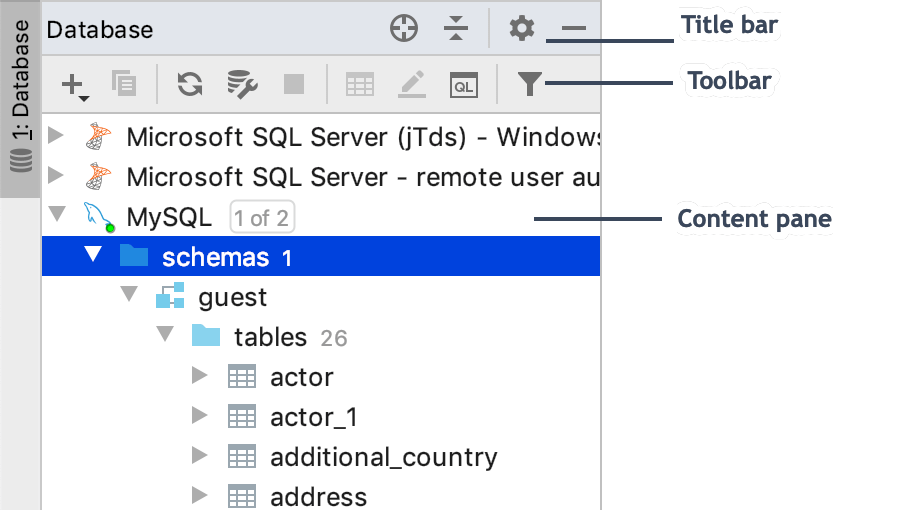Viewport: 920px width, 510px height.
Task: Click the Stop square icon
Action: click(294, 85)
